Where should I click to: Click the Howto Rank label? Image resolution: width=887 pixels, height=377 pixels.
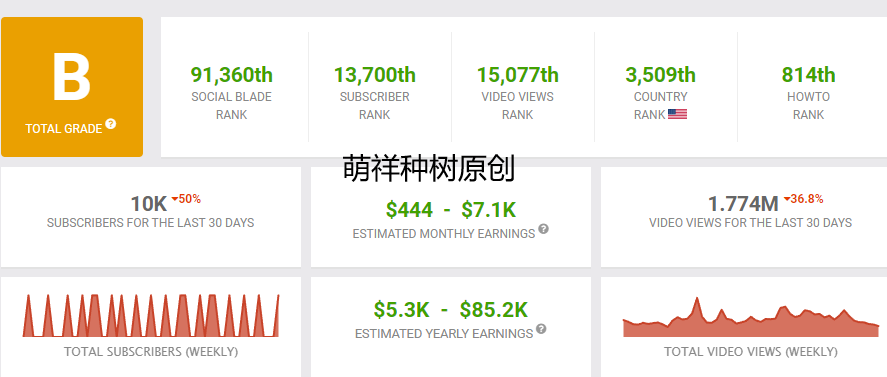pos(808,106)
